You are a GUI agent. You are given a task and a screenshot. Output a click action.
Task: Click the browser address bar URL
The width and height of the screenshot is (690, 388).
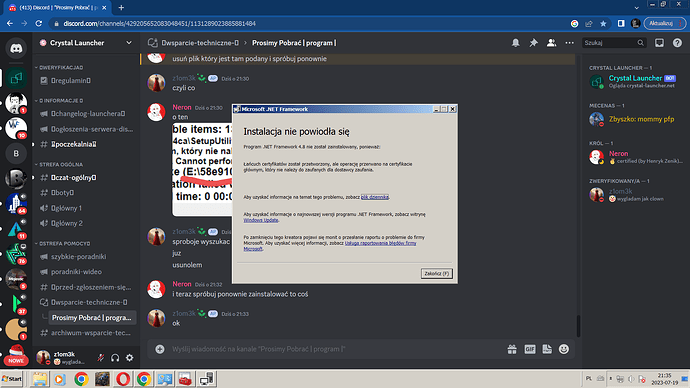click(159, 23)
